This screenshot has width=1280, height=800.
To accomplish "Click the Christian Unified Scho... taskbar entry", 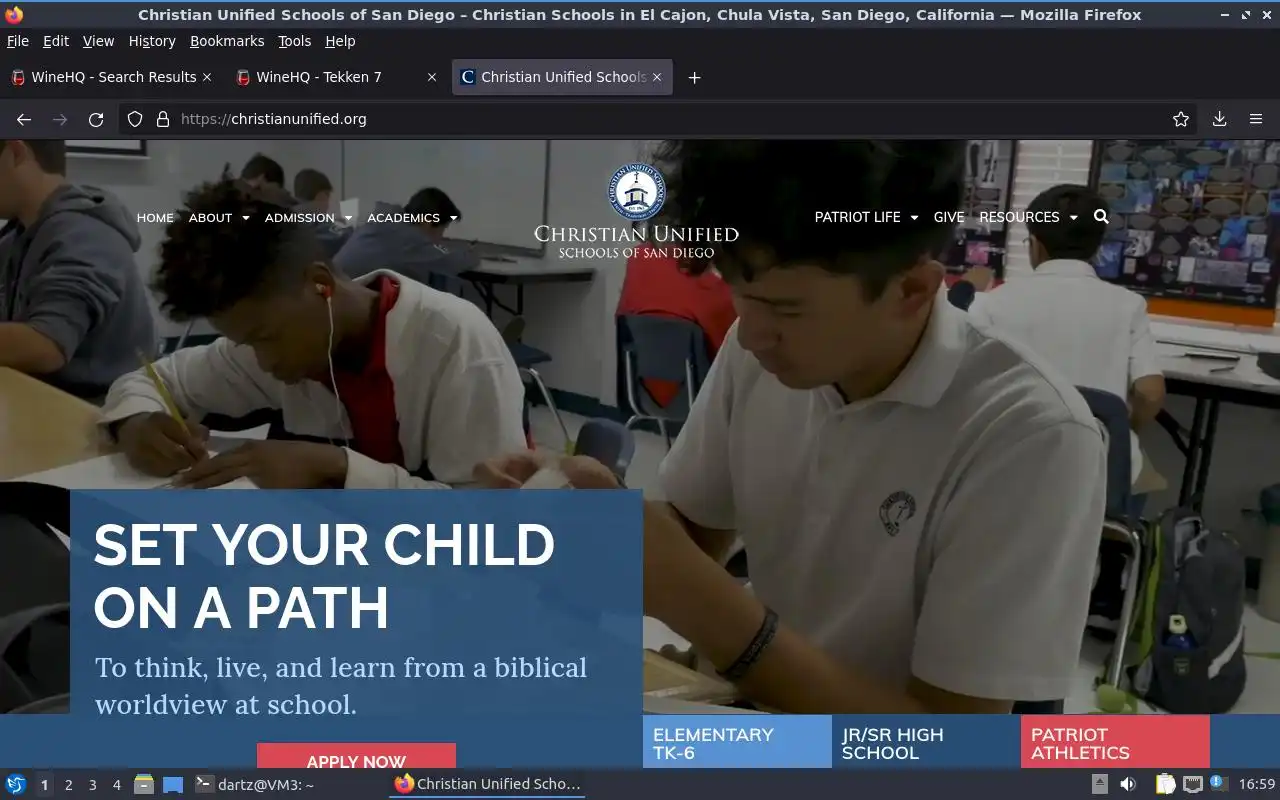I will click(487, 784).
